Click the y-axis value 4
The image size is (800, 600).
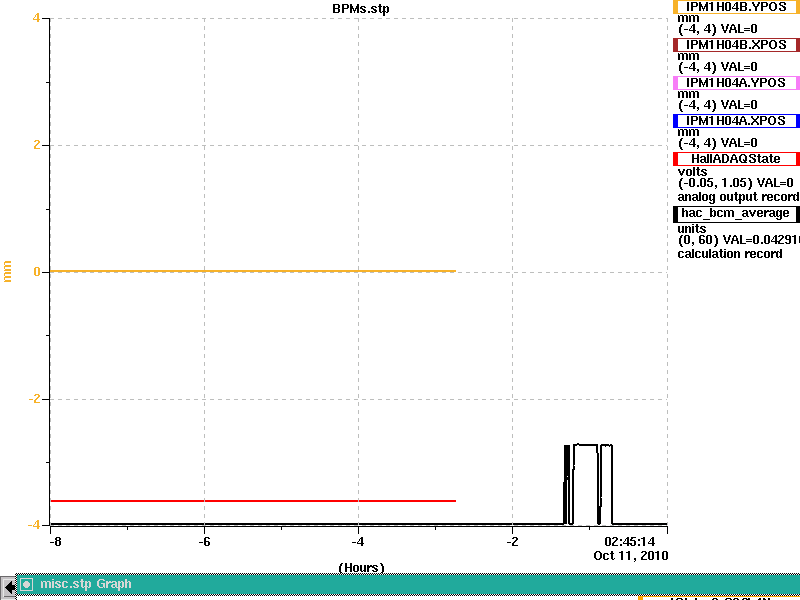click(36, 18)
